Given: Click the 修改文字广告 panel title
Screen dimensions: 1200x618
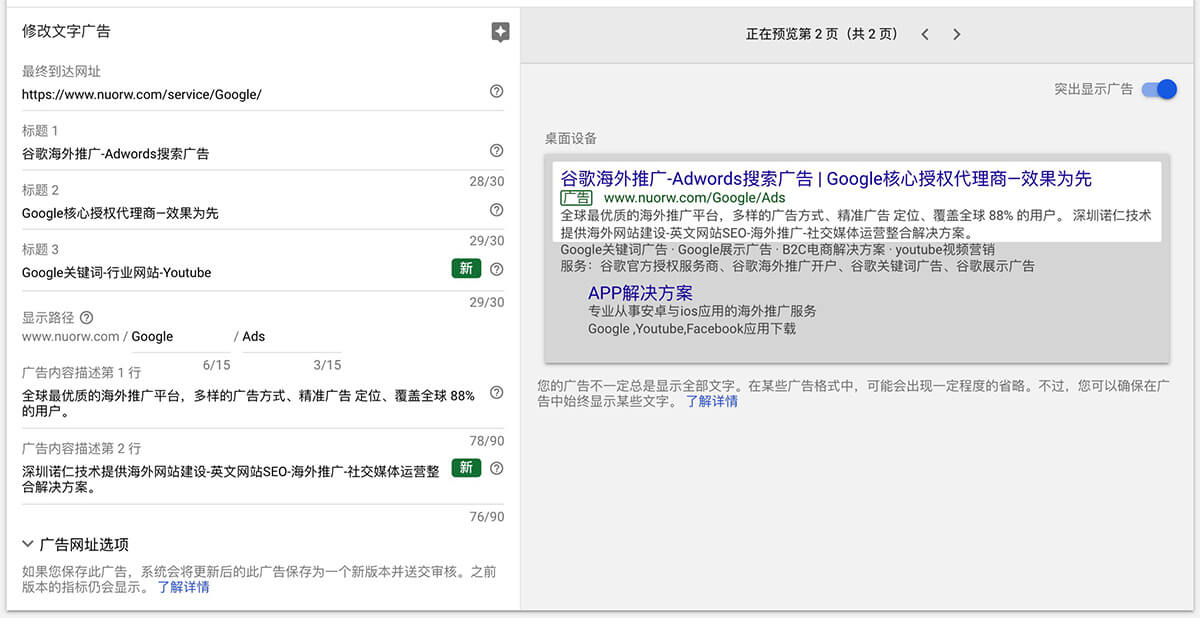Looking at the screenshot, I should (66, 31).
